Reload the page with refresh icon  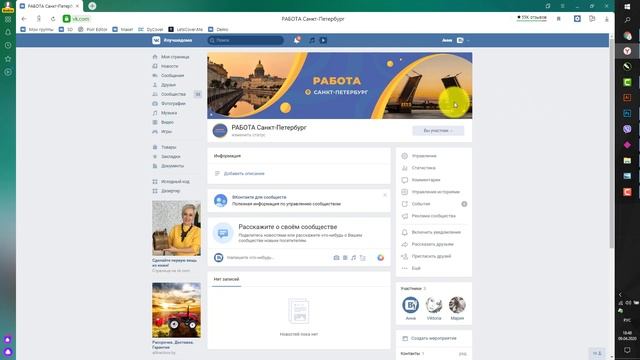(53, 19)
